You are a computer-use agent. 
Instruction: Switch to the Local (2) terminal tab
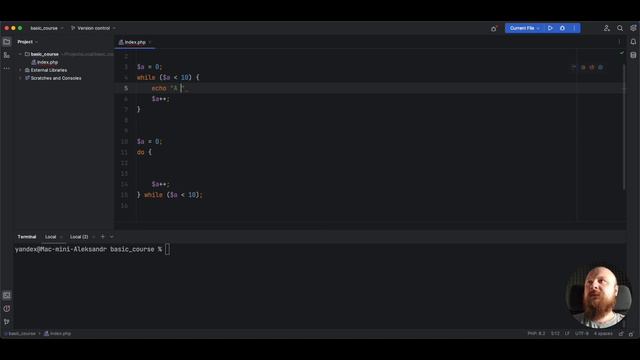[79, 237]
